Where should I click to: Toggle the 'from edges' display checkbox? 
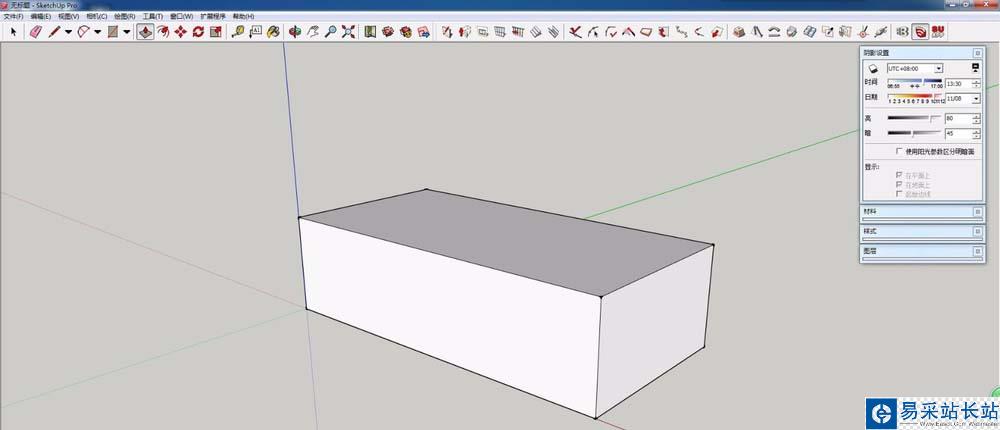point(899,193)
